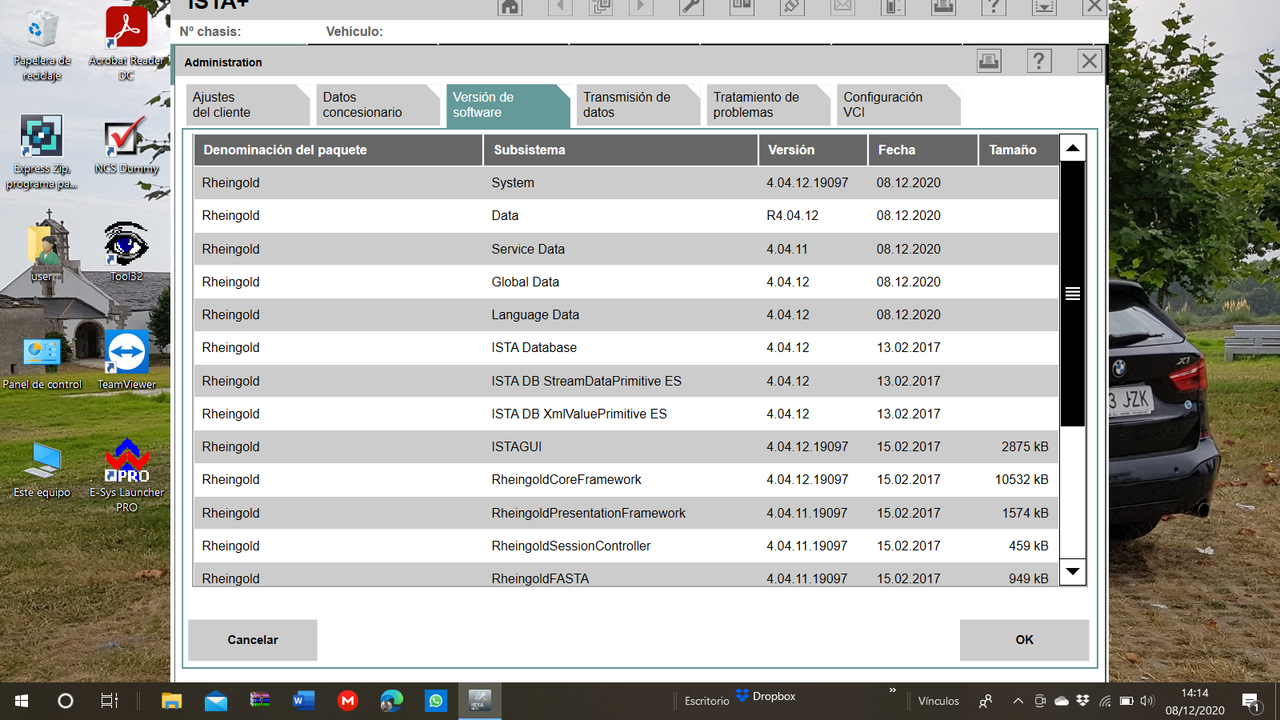Image resolution: width=1280 pixels, height=720 pixels.
Task: Click Cortana search circle on taskbar
Action: 65,701
